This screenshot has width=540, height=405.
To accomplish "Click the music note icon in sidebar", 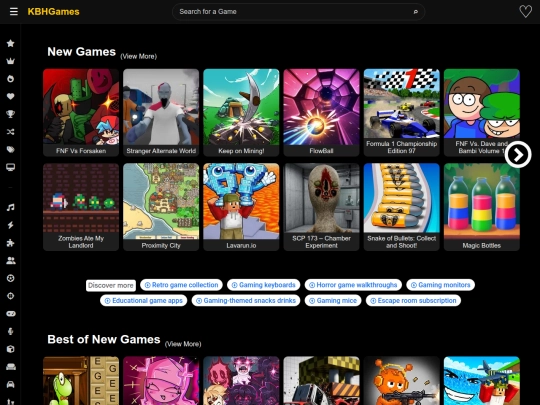I will [11, 207].
